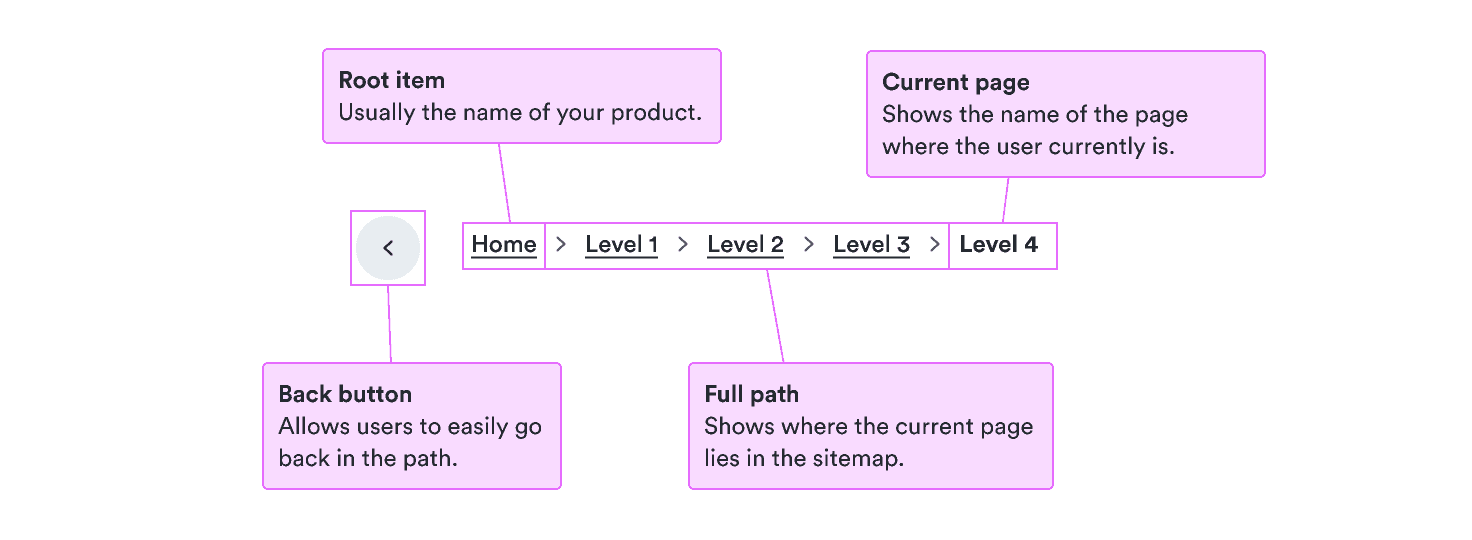Click the "Back button" heading
The height and width of the screenshot is (540, 1472).
(x=345, y=394)
